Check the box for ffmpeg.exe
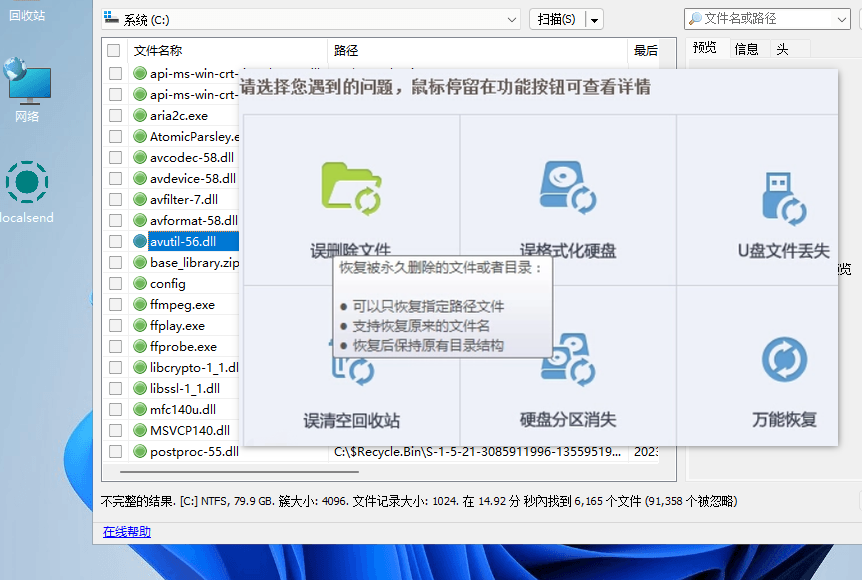Viewport: 862px width, 580px height. (x=114, y=304)
